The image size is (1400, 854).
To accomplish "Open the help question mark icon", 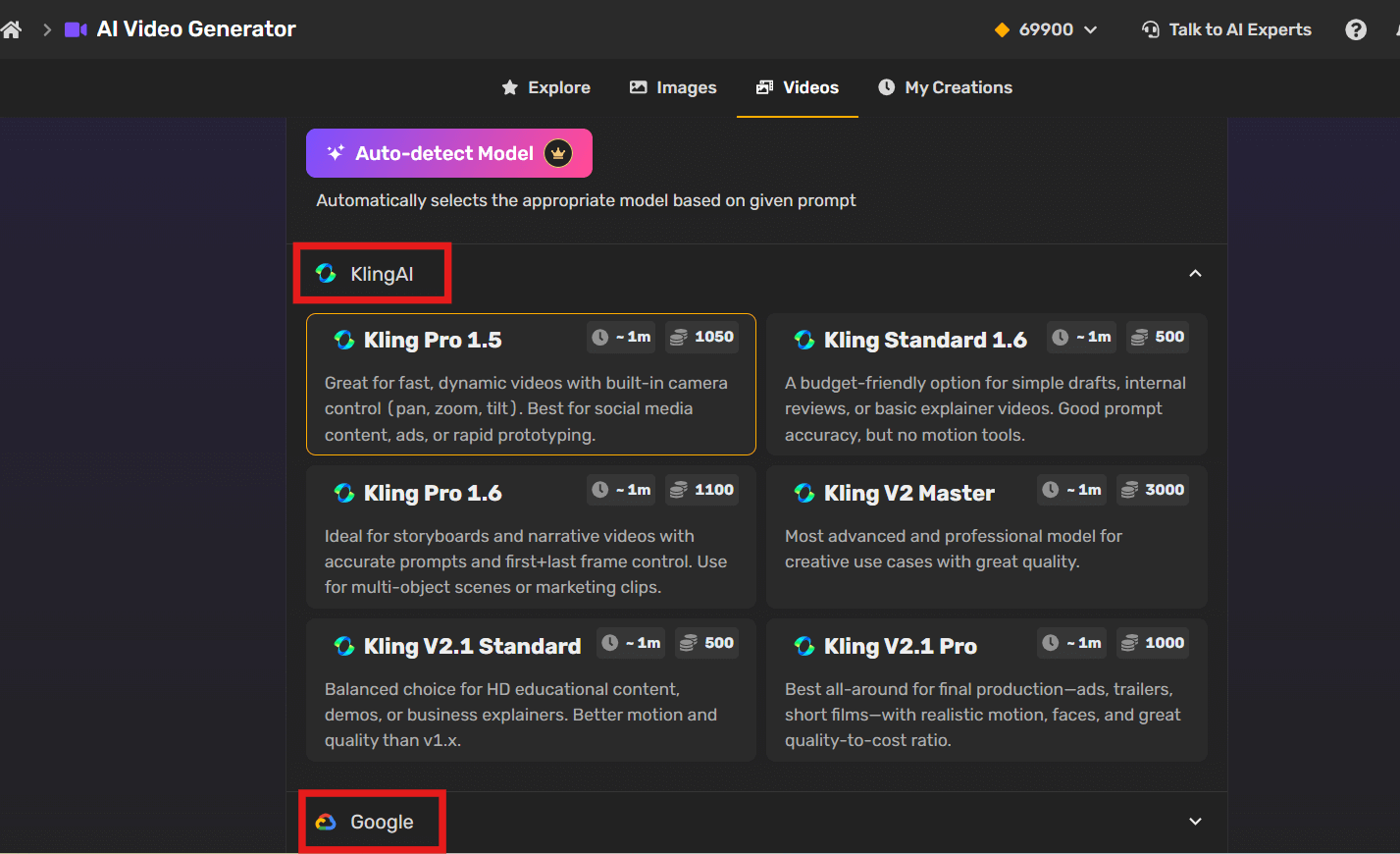I will (x=1356, y=29).
